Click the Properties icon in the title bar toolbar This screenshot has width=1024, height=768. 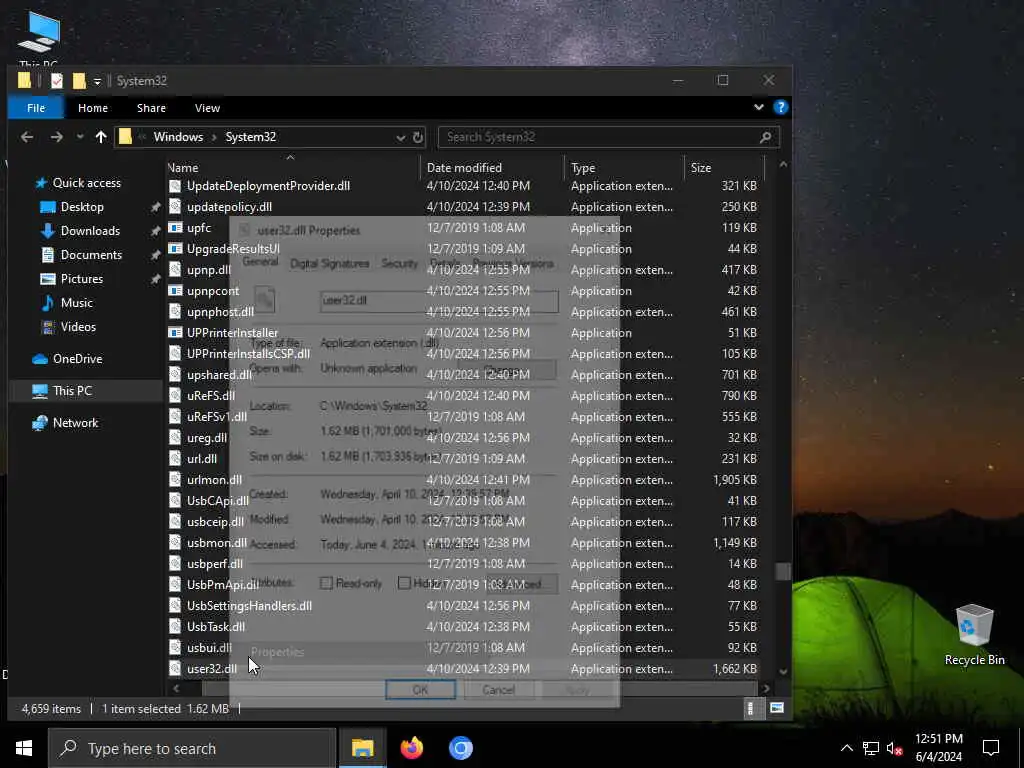[57, 80]
